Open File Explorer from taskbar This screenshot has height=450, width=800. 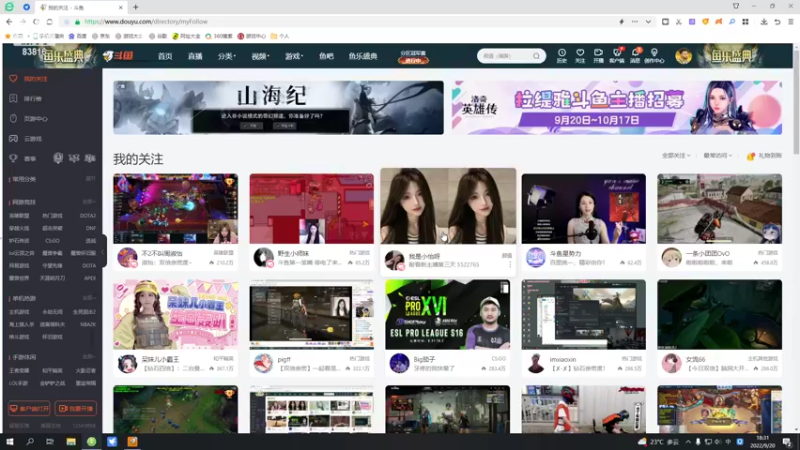coord(71,441)
